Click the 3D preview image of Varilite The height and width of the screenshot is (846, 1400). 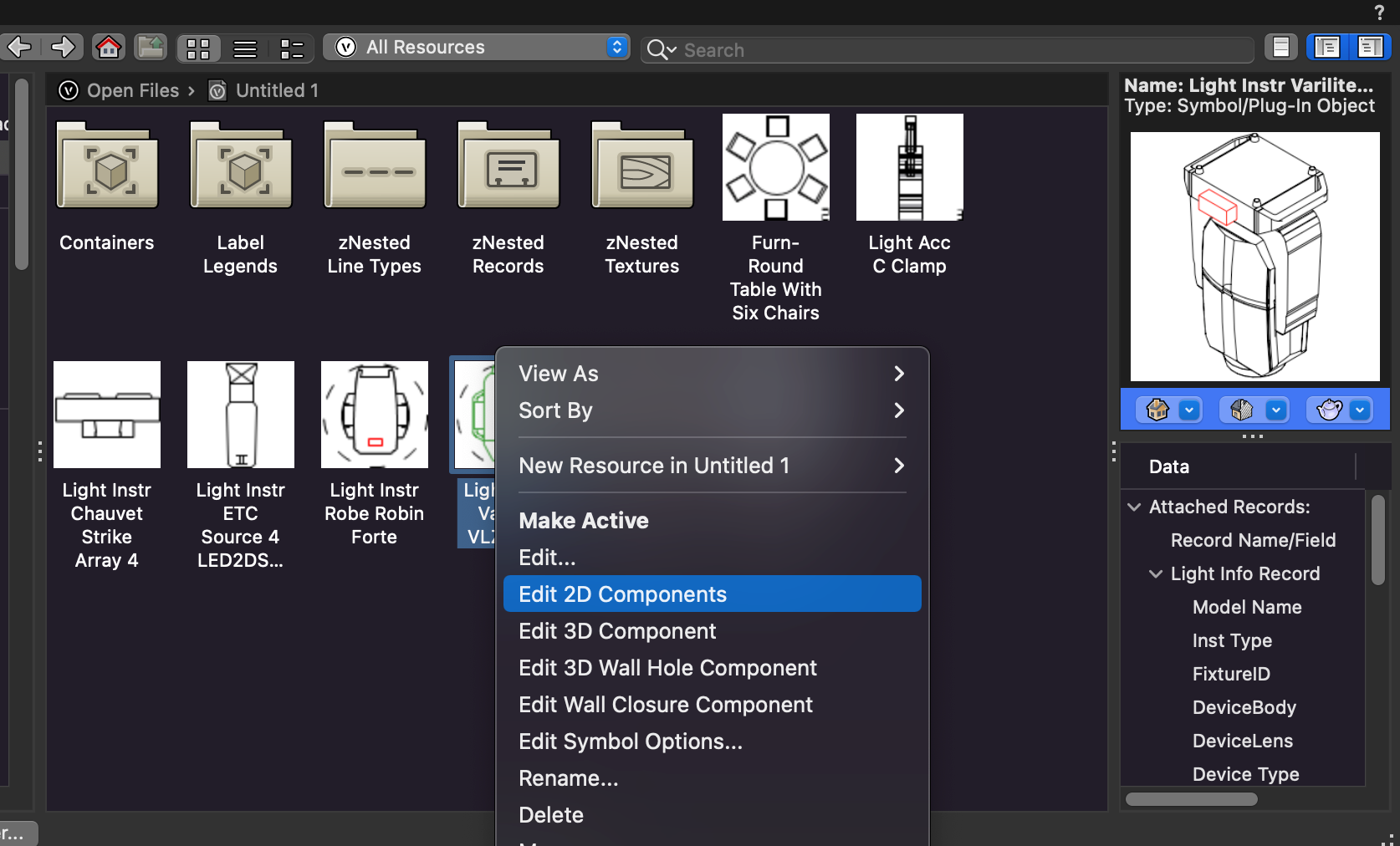click(1255, 257)
